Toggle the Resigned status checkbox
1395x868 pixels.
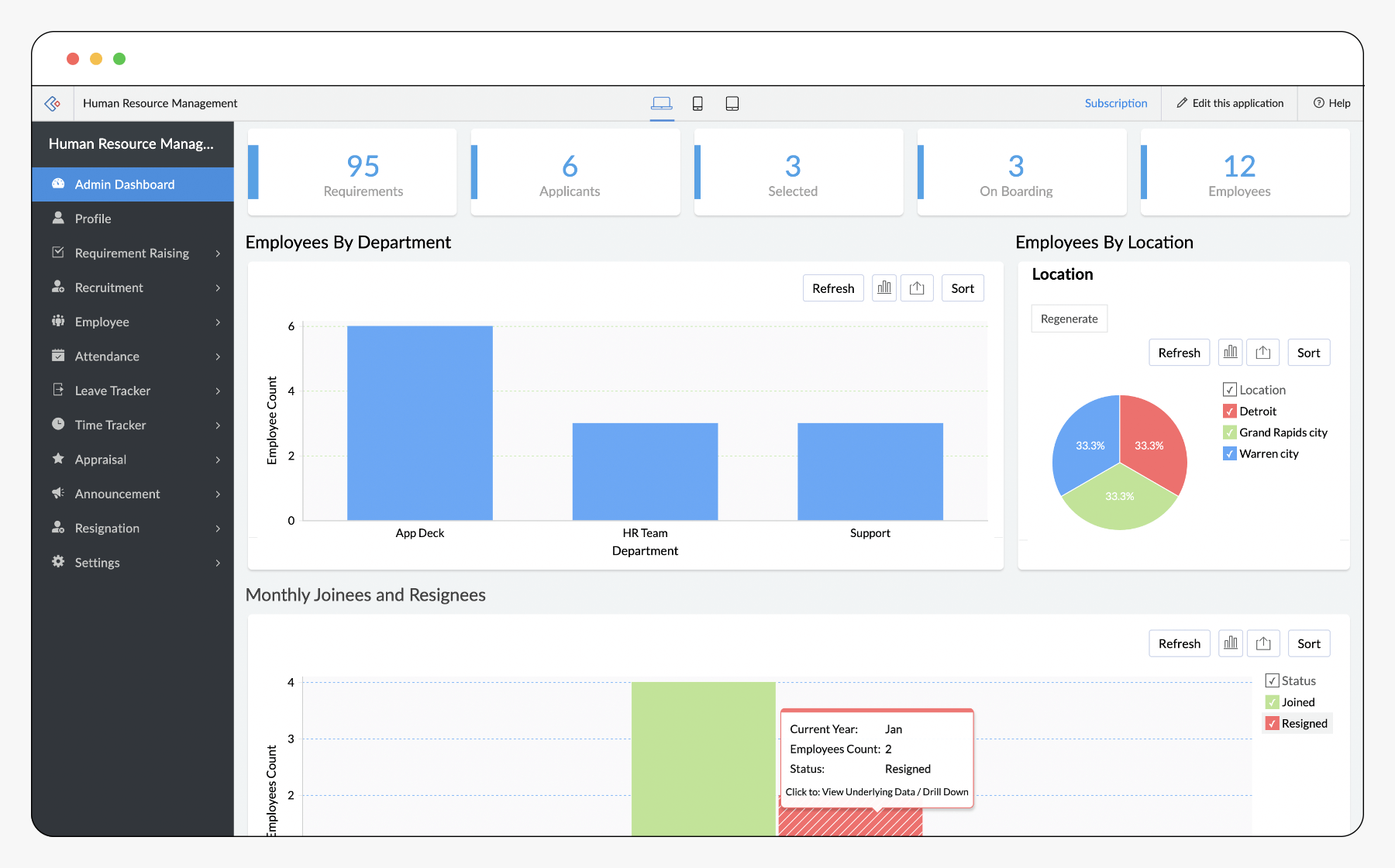click(1272, 724)
